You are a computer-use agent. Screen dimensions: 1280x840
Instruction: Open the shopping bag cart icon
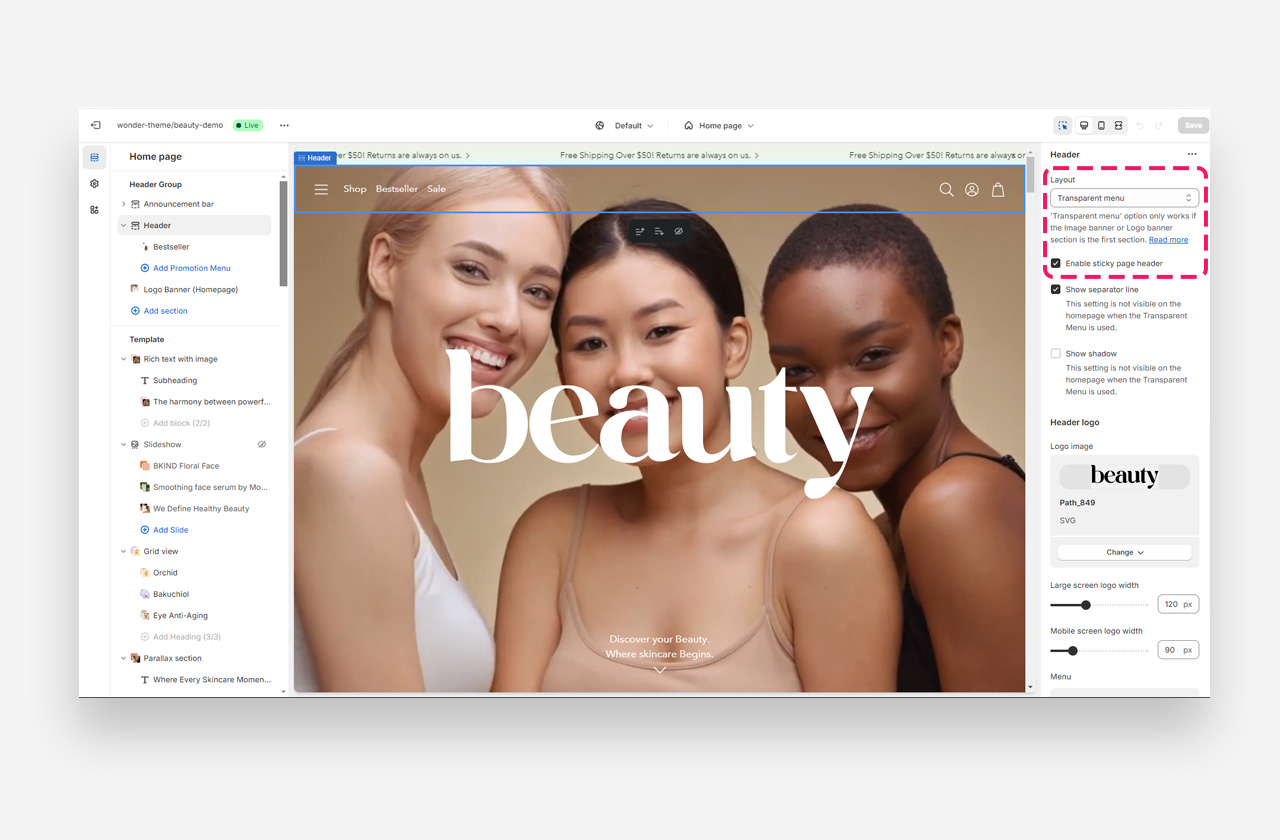click(x=997, y=190)
